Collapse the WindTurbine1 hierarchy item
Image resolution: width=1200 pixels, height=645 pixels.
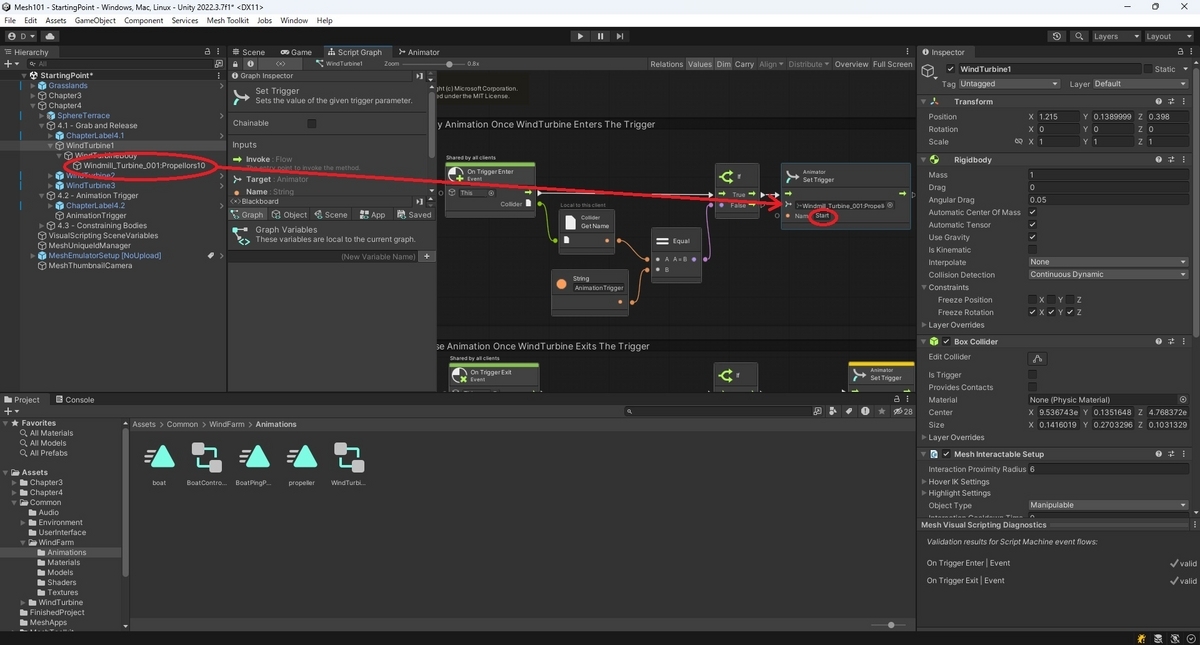click(x=51, y=146)
